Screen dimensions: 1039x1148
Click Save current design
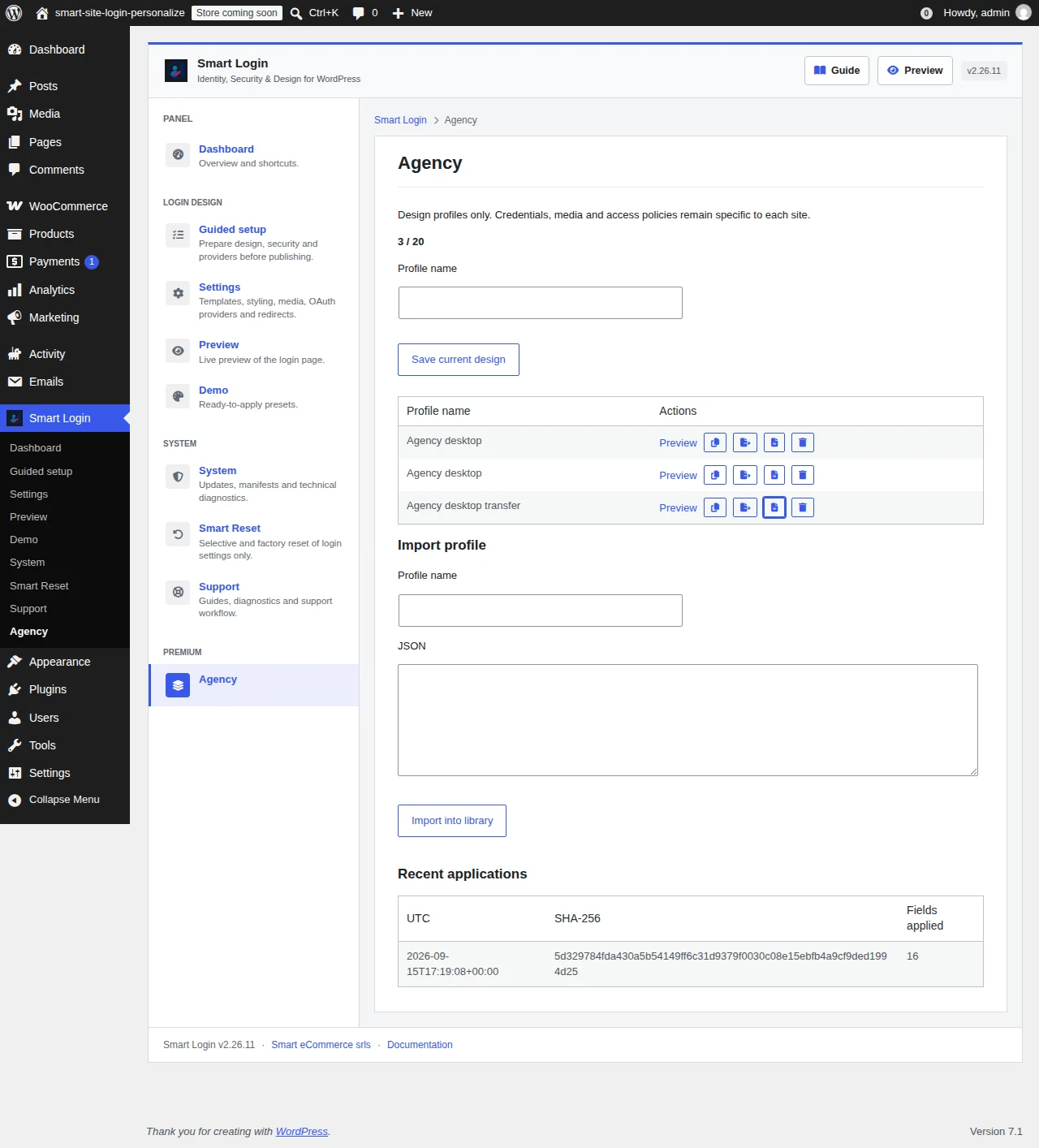click(x=459, y=360)
